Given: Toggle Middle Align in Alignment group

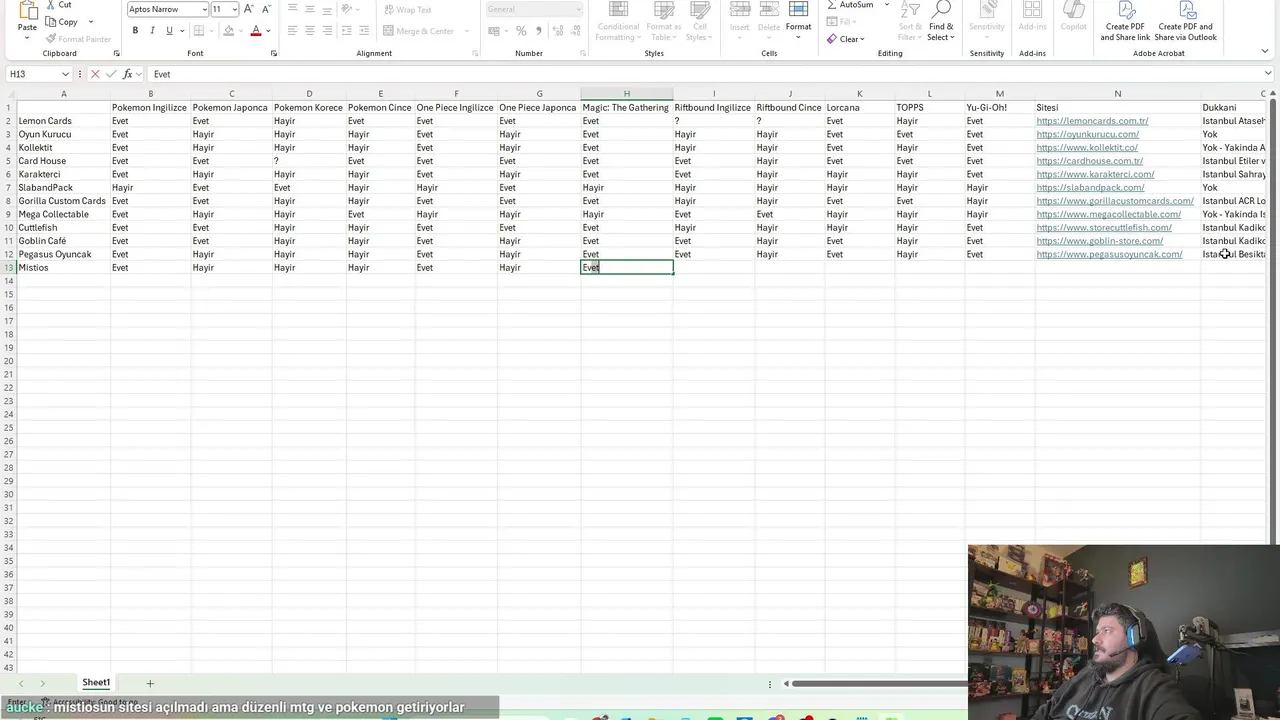Looking at the screenshot, I should [x=309, y=9].
